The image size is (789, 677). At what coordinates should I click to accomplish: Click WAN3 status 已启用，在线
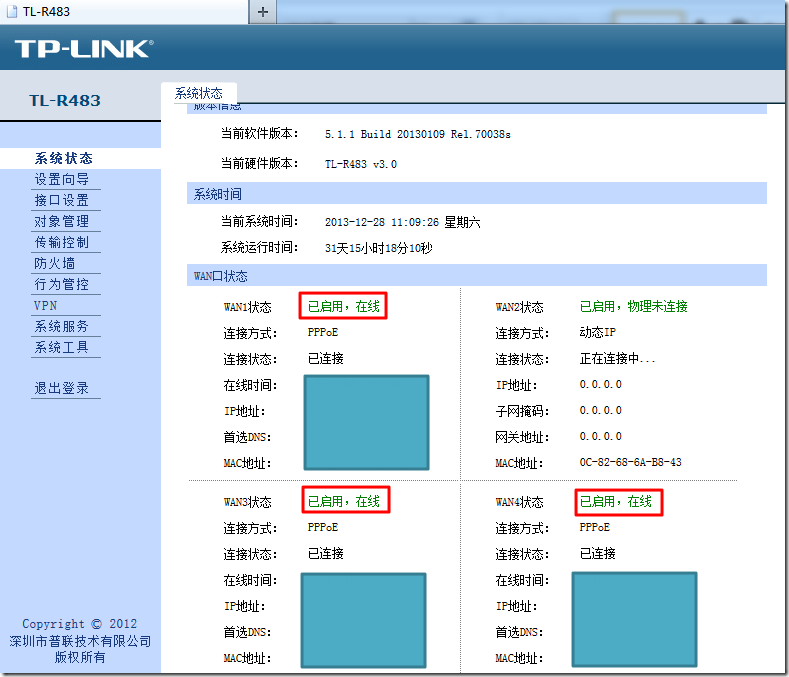point(343,501)
